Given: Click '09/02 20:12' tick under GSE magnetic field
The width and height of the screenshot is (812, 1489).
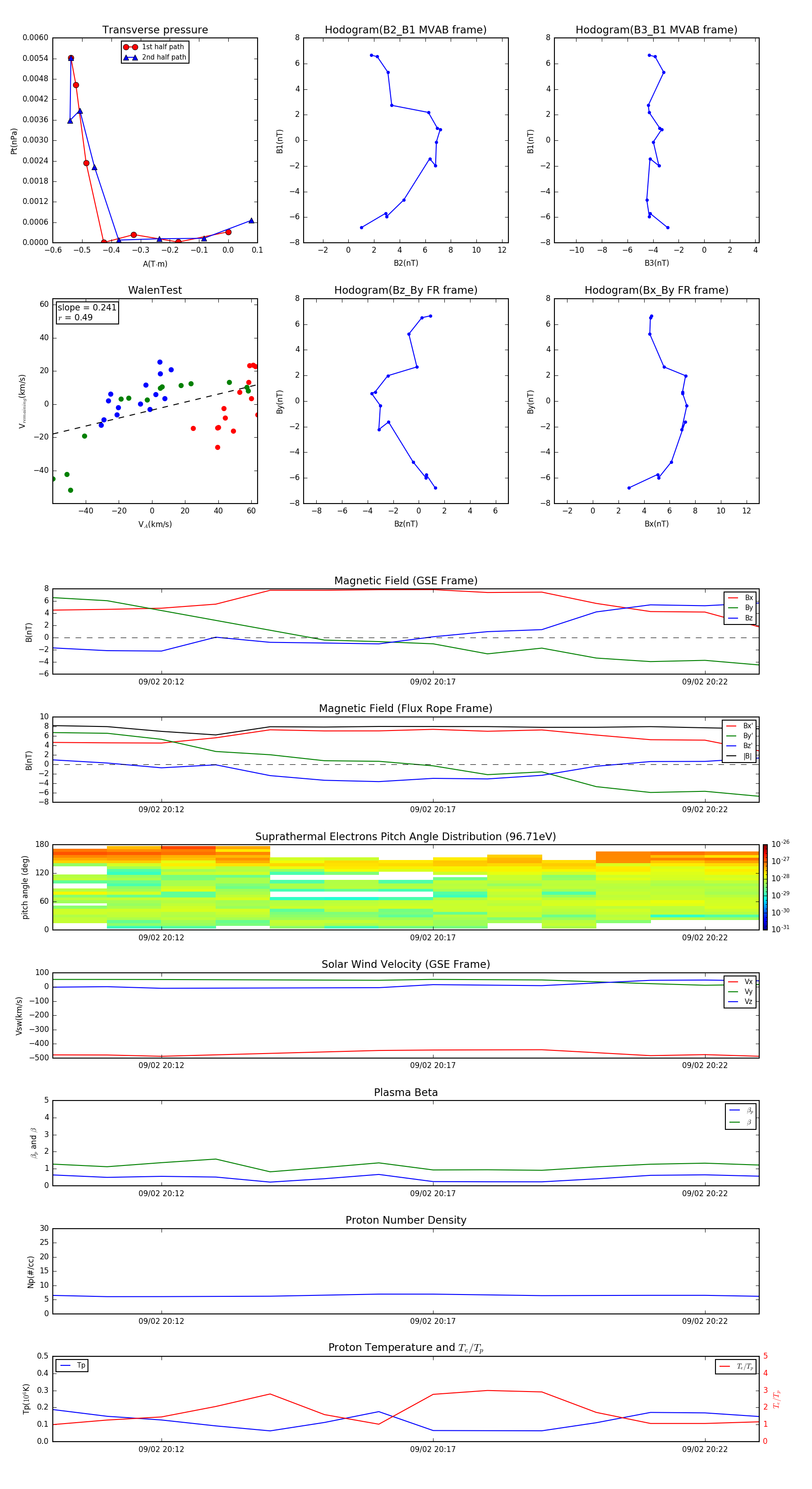Looking at the screenshot, I should (x=161, y=682).
